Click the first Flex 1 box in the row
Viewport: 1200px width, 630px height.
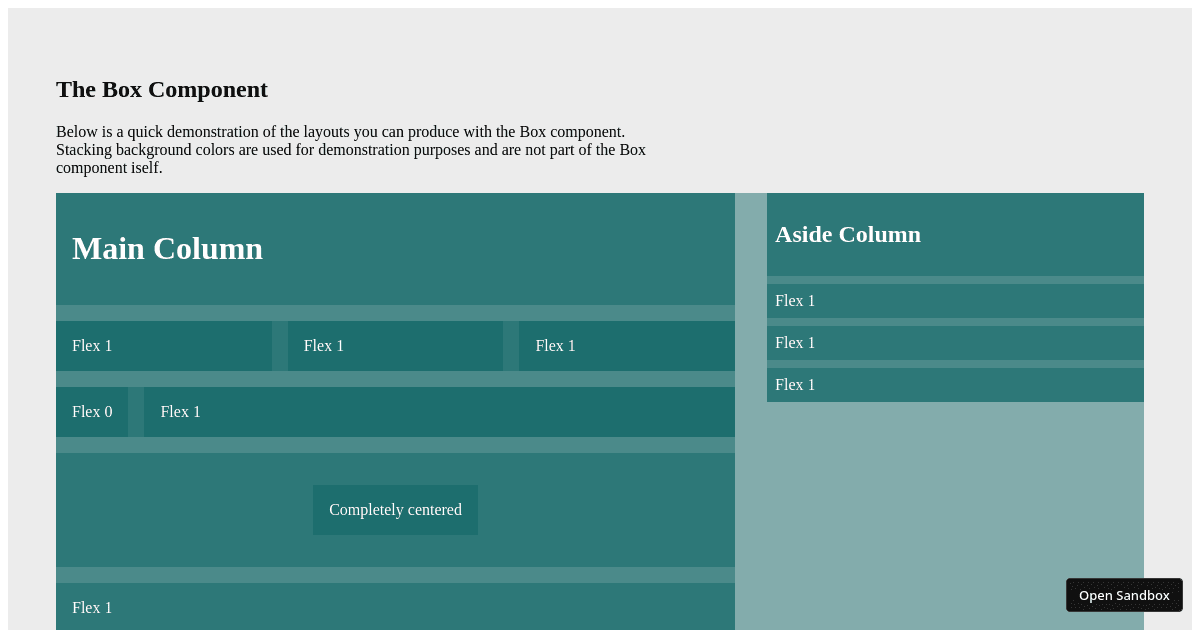[x=164, y=346]
